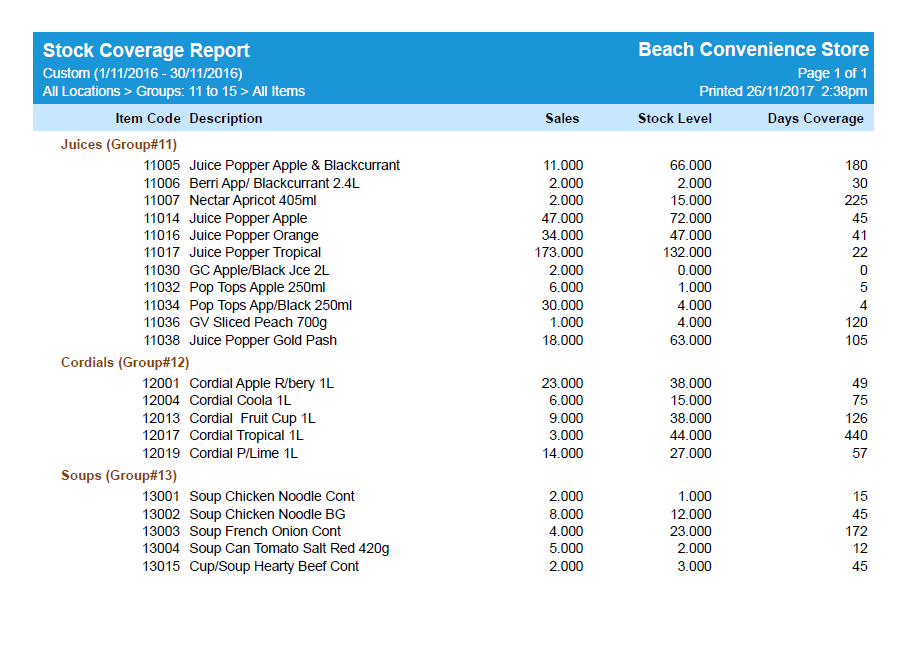
Task: Click the Page 1 of 1 indicator
Action: pos(832,73)
